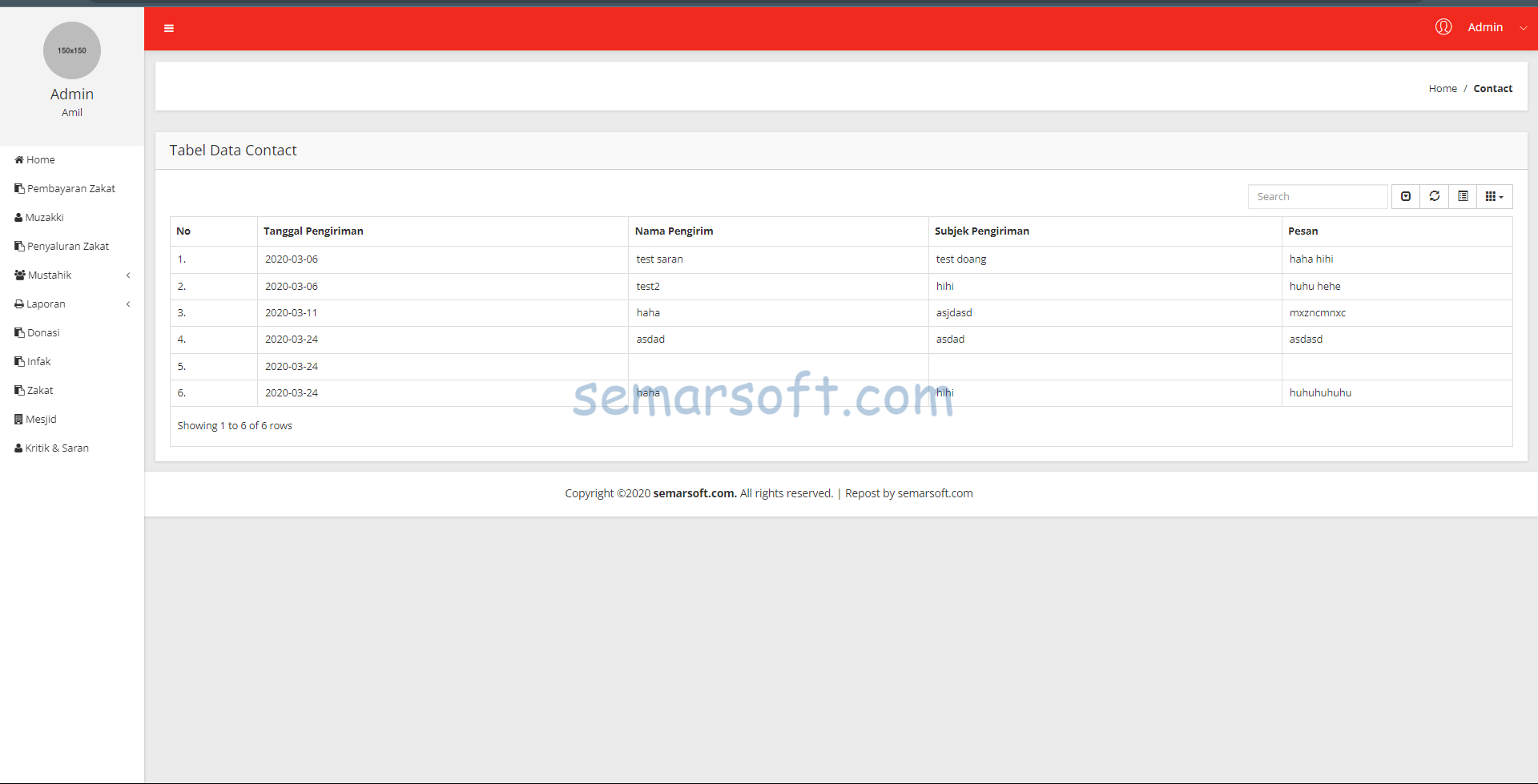Image resolution: width=1538 pixels, height=784 pixels.
Task: Refresh the contact table
Action: pyautogui.click(x=1434, y=196)
